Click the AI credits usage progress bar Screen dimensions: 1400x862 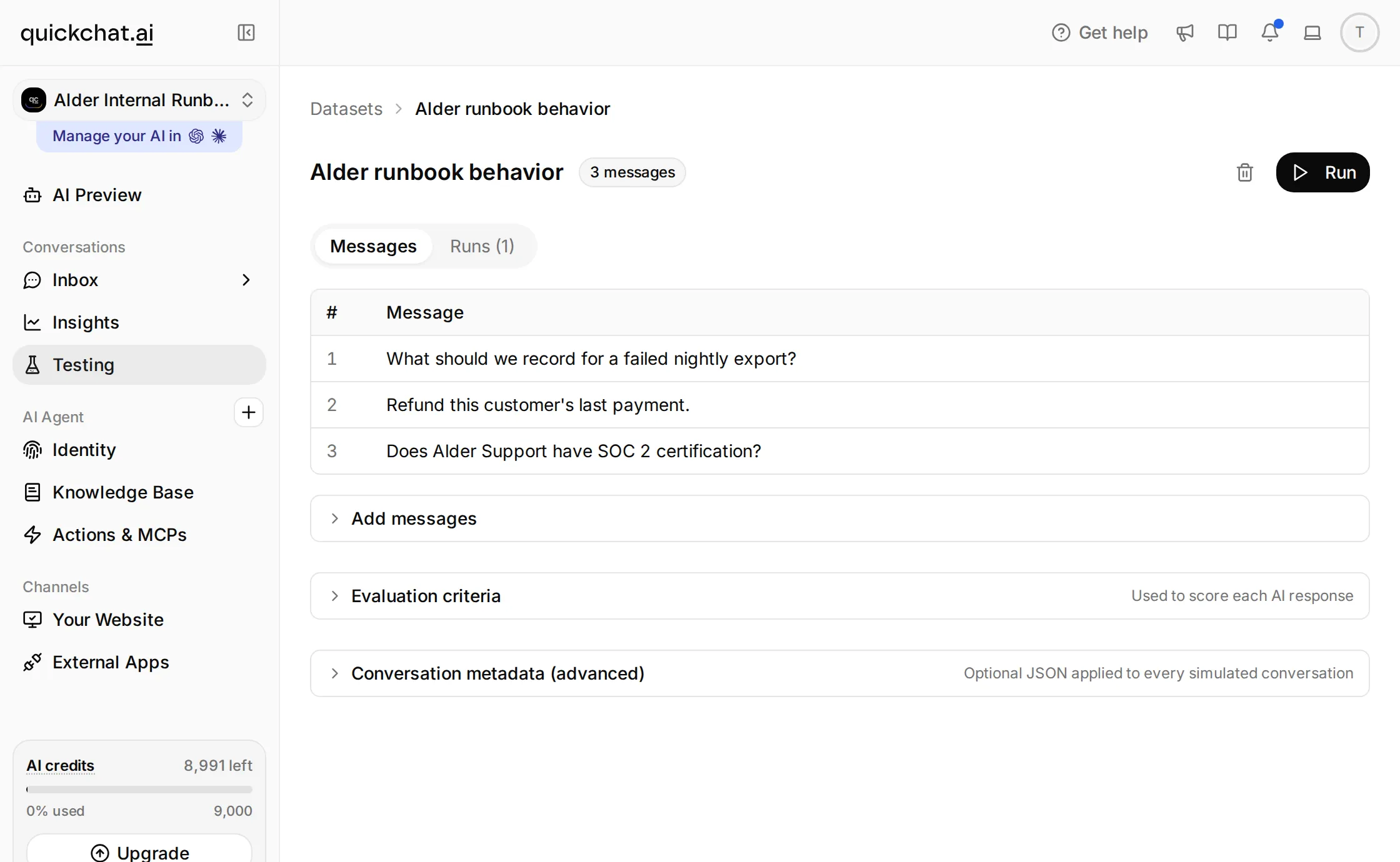[139, 790]
